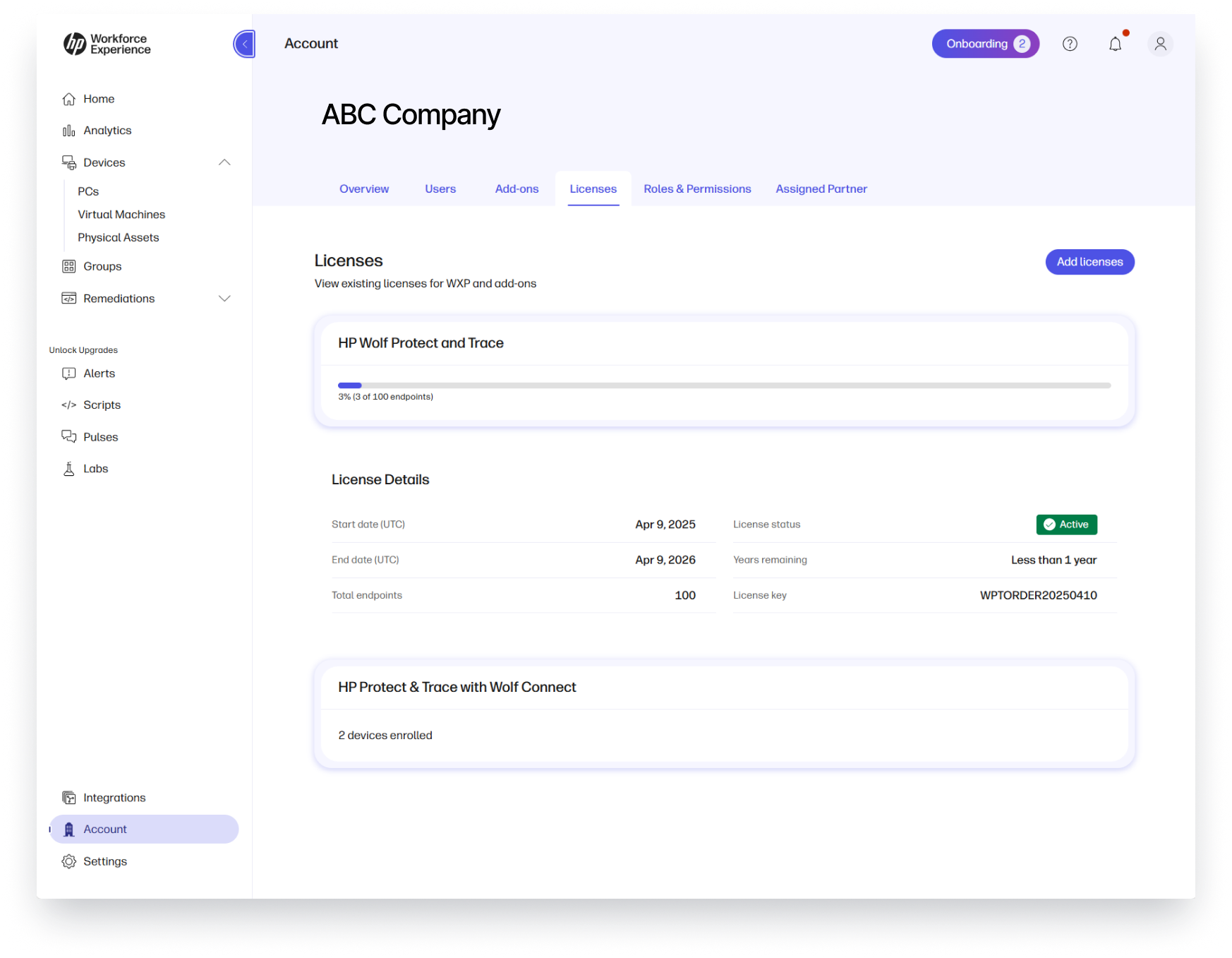The image size is (1232, 958).
Task: Select the Alerts icon
Action: pos(68,373)
